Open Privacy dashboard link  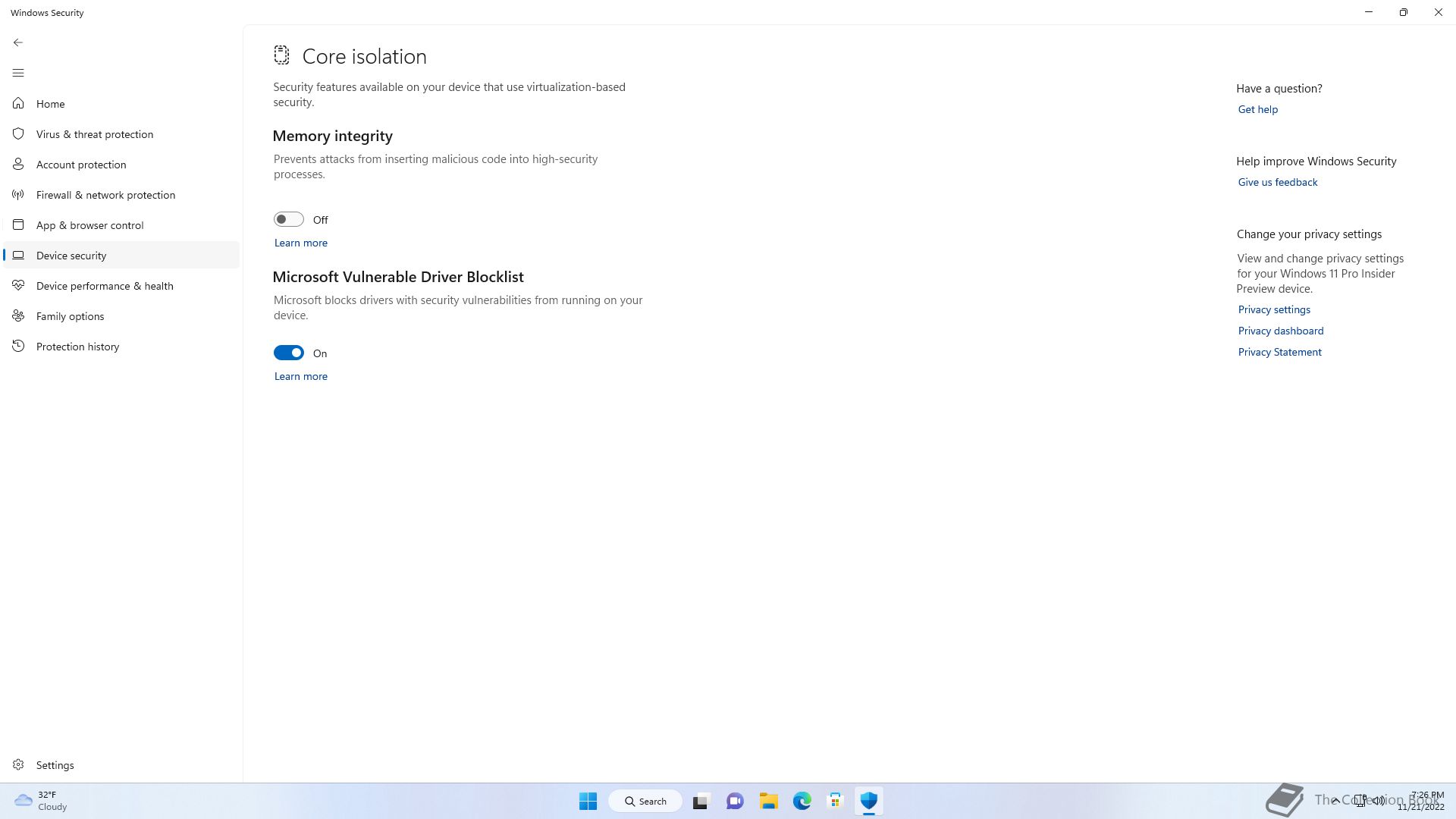point(1280,331)
